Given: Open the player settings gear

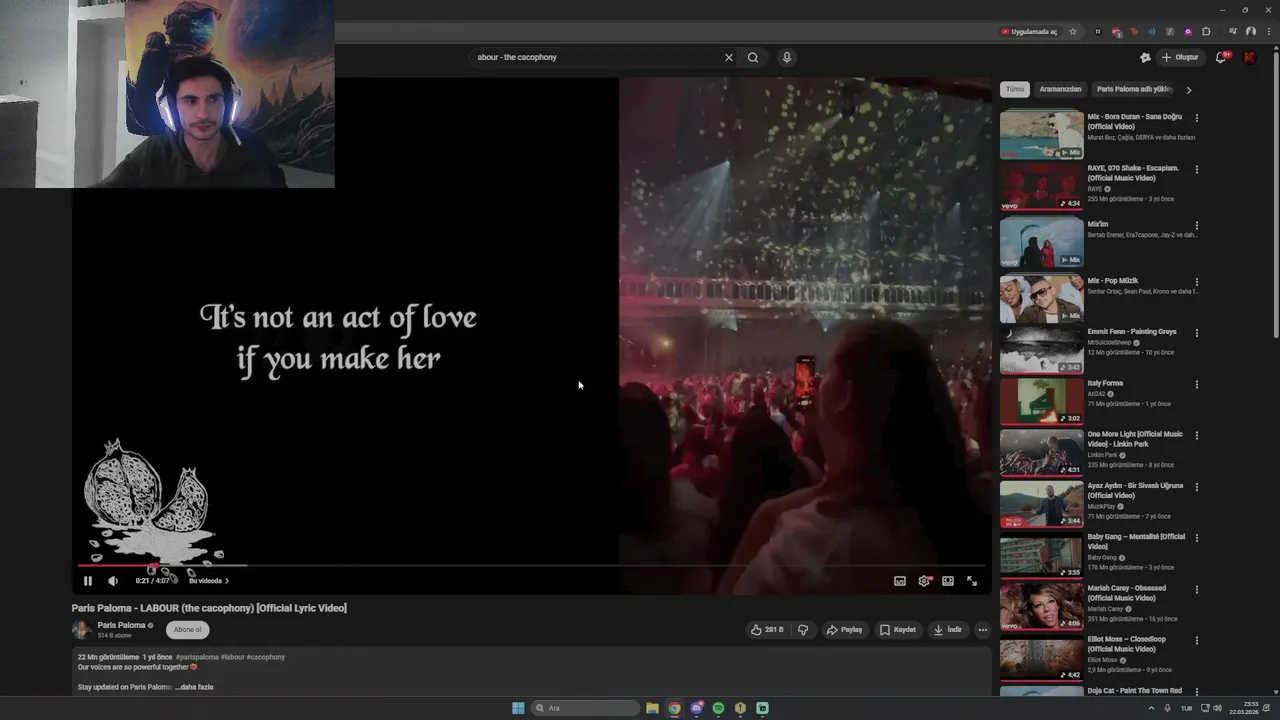Looking at the screenshot, I should tap(924, 581).
